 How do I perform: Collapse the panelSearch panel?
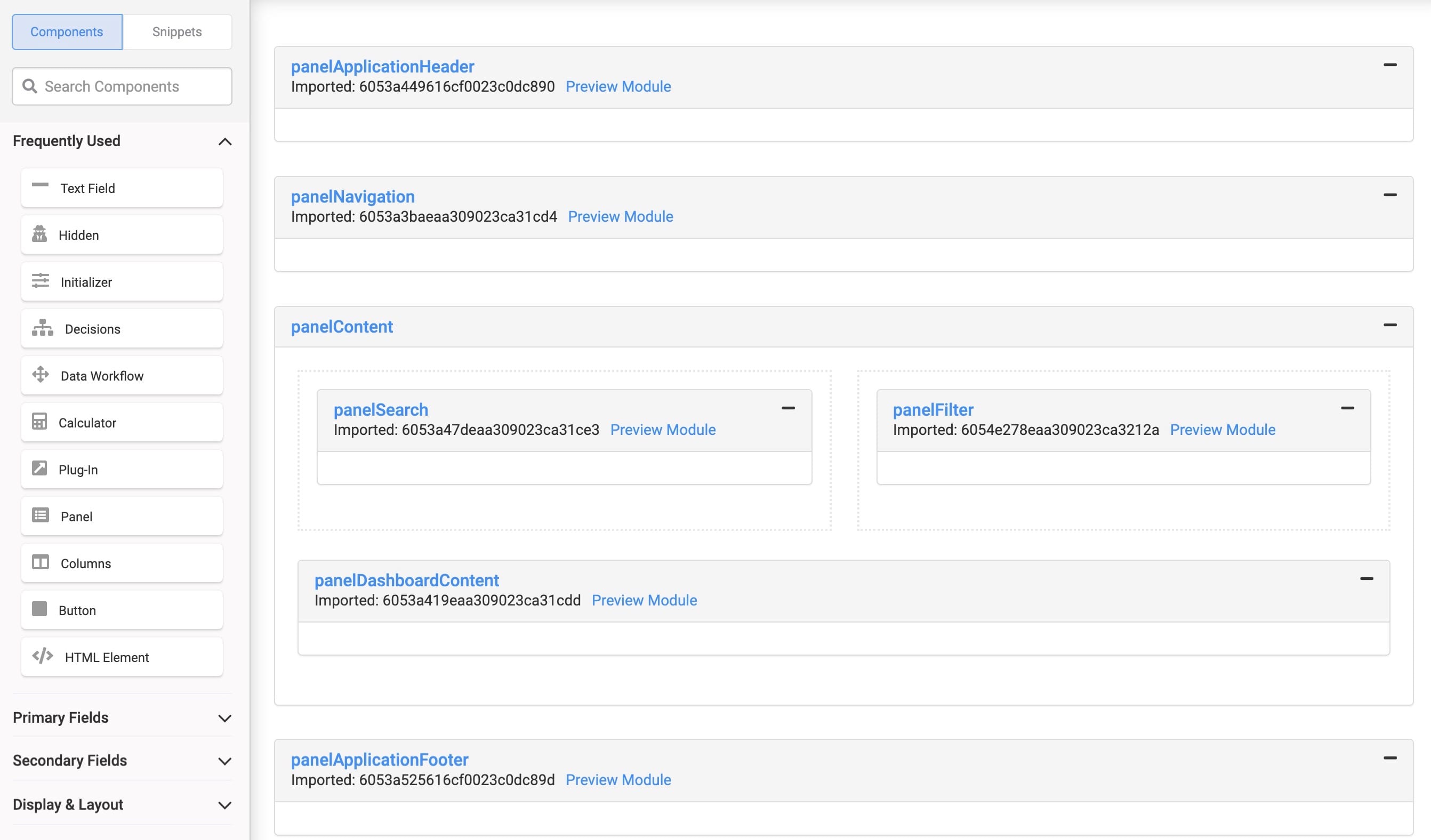[x=787, y=409]
